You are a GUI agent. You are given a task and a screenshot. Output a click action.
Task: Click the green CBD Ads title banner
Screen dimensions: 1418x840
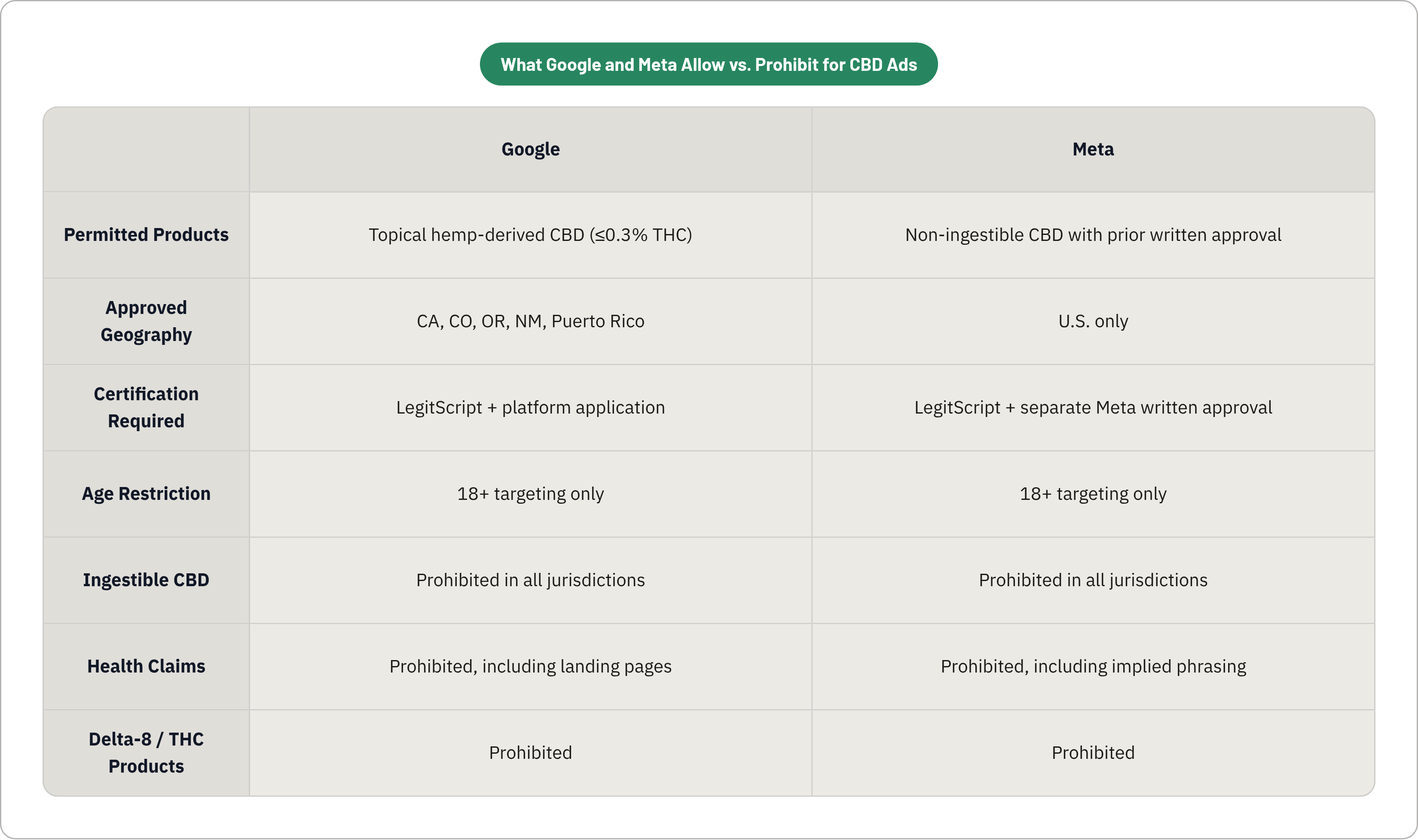point(709,64)
